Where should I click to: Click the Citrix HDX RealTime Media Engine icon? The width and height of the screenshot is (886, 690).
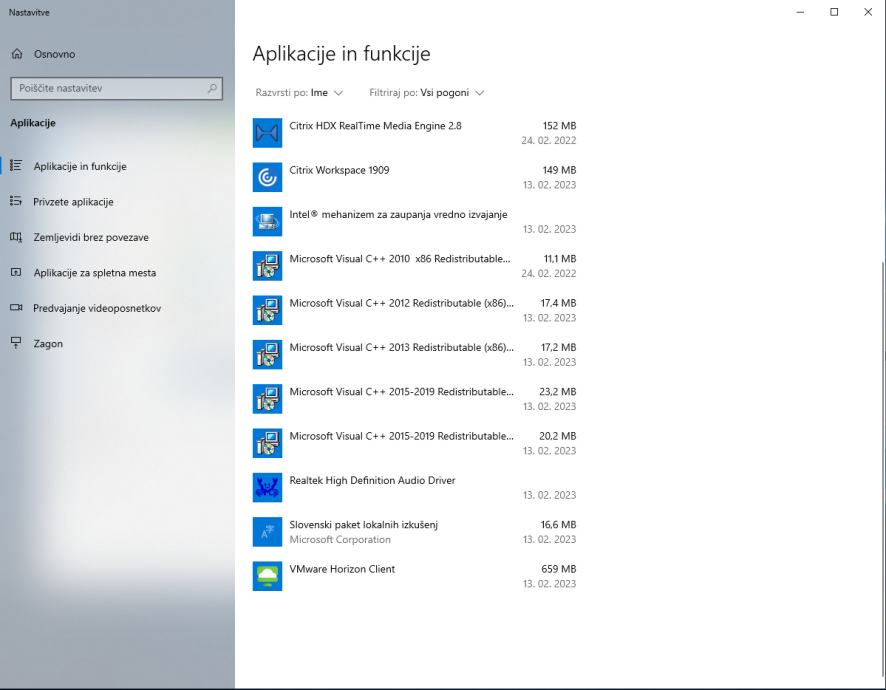tap(267, 133)
